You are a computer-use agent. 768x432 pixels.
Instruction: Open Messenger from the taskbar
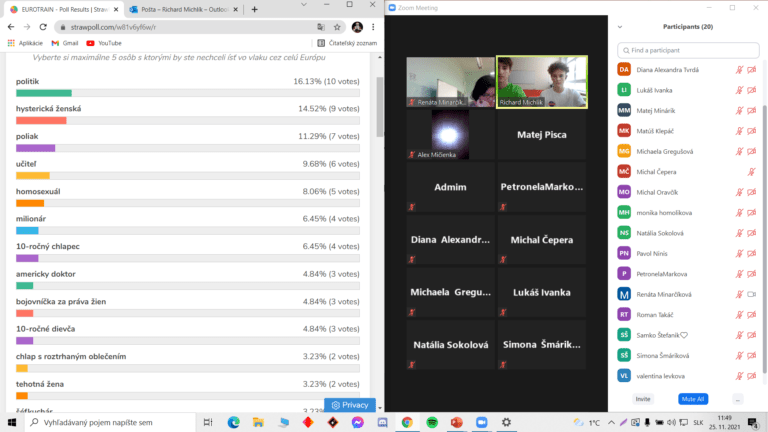358,422
